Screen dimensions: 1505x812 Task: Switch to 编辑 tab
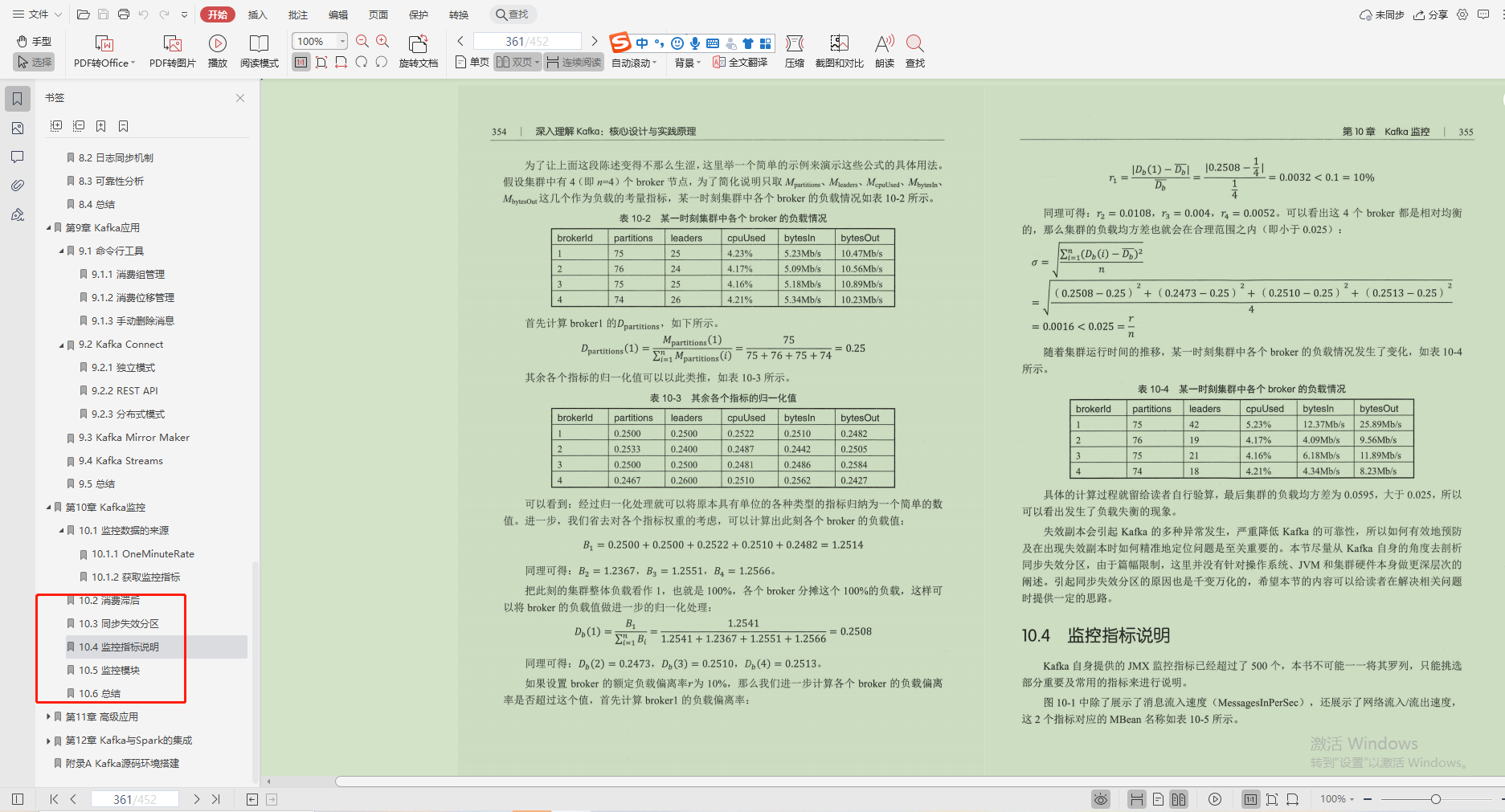pyautogui.click(x=338, y=14)
